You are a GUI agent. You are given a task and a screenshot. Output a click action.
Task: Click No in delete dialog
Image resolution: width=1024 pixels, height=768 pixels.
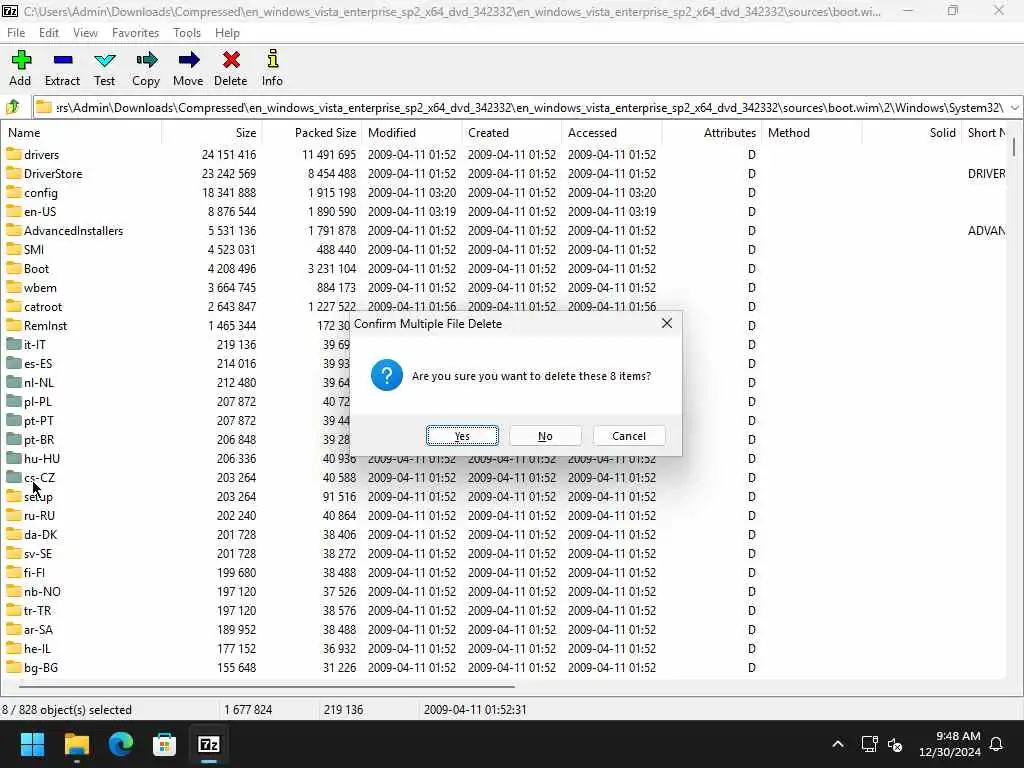point(545,436)
